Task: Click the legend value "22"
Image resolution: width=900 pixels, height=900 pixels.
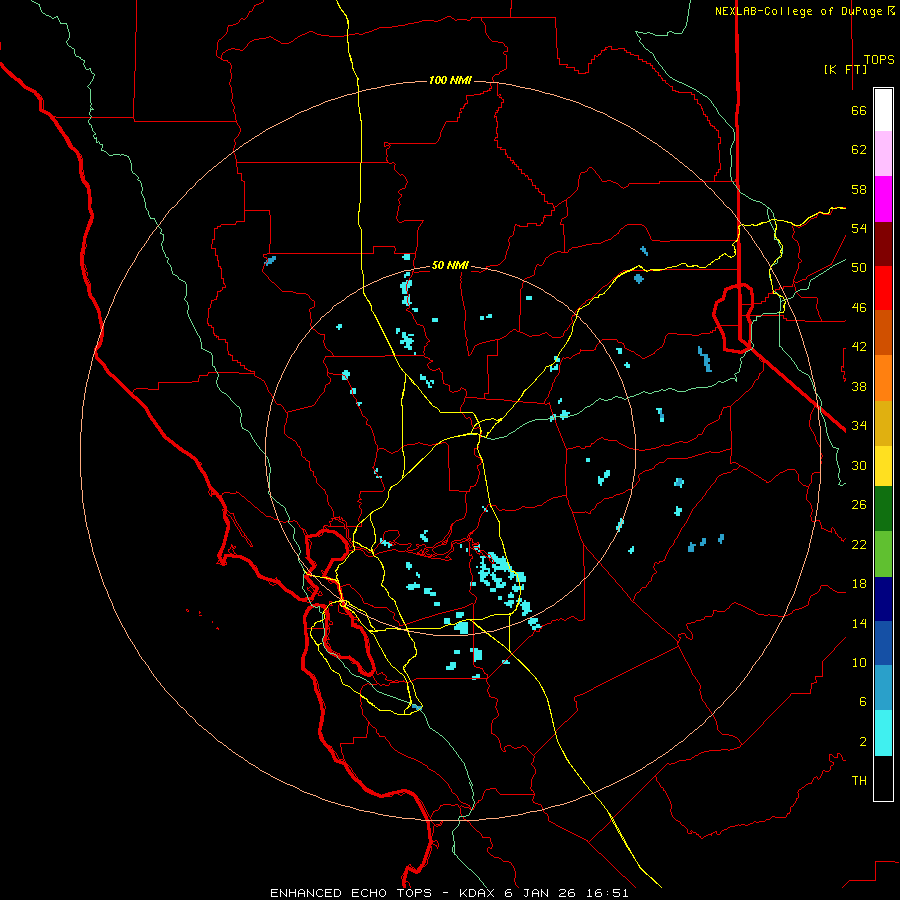Action: pyautogui.click(x=859, y=544)
